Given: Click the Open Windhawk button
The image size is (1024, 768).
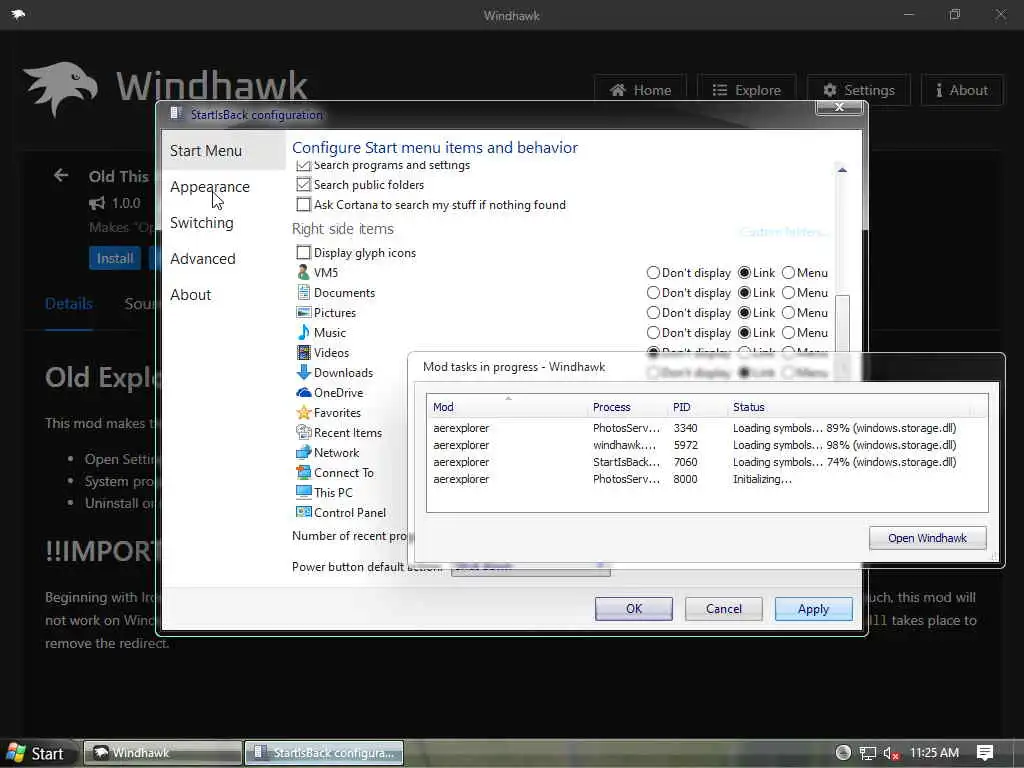Looking at the screenshot, I should 927,538.
